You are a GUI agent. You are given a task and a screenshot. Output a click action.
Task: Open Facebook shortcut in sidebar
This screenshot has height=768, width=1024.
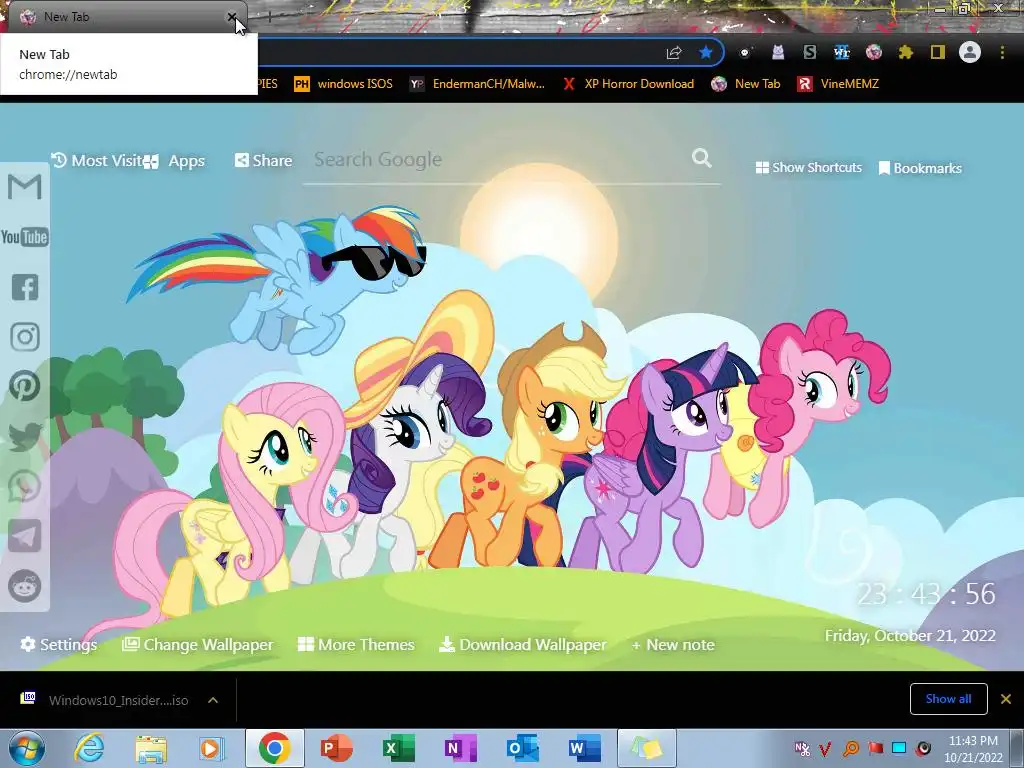25,287
